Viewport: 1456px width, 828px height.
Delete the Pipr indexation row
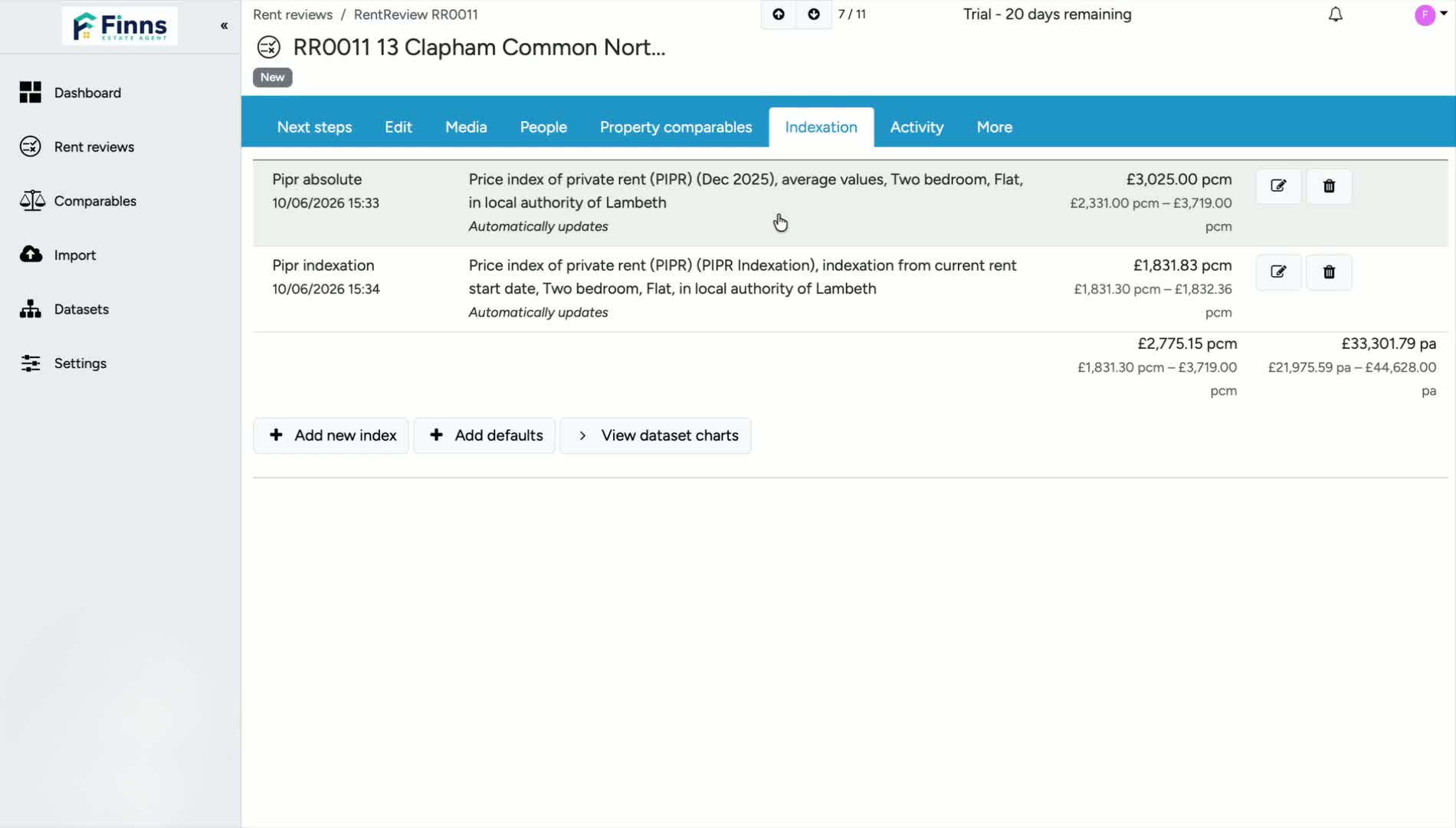(1329, 272)
